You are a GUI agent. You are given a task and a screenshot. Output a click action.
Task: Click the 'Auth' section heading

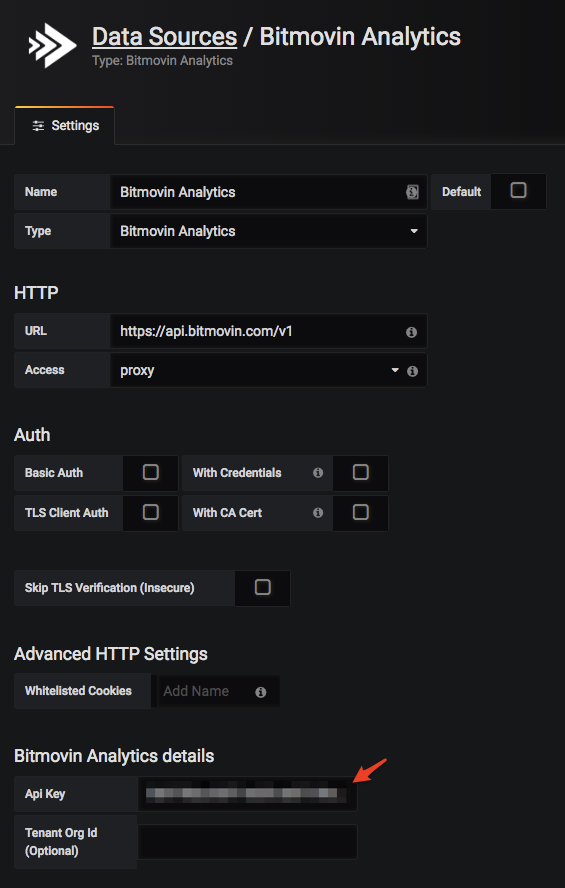32,435
